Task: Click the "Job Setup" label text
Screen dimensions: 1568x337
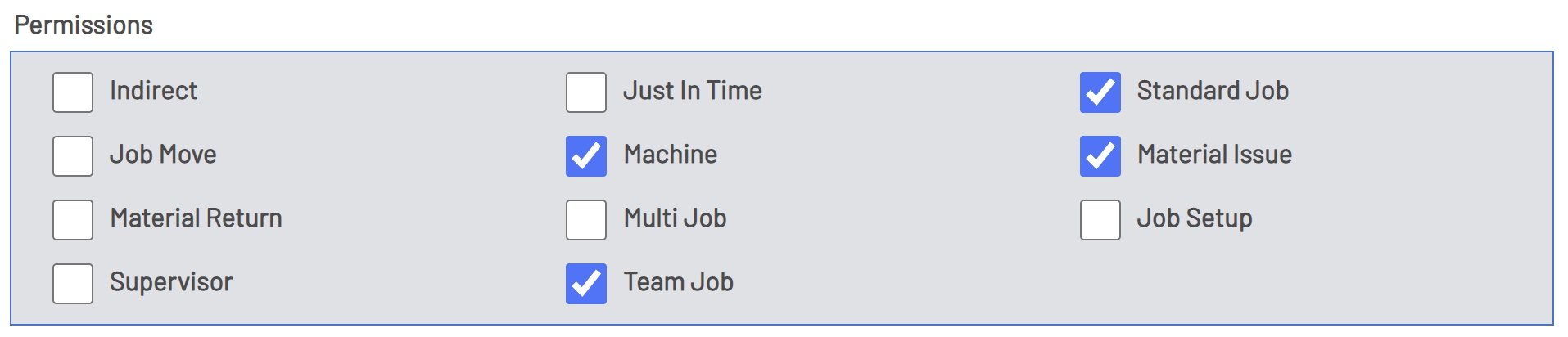Action: tap(1195, 218)
